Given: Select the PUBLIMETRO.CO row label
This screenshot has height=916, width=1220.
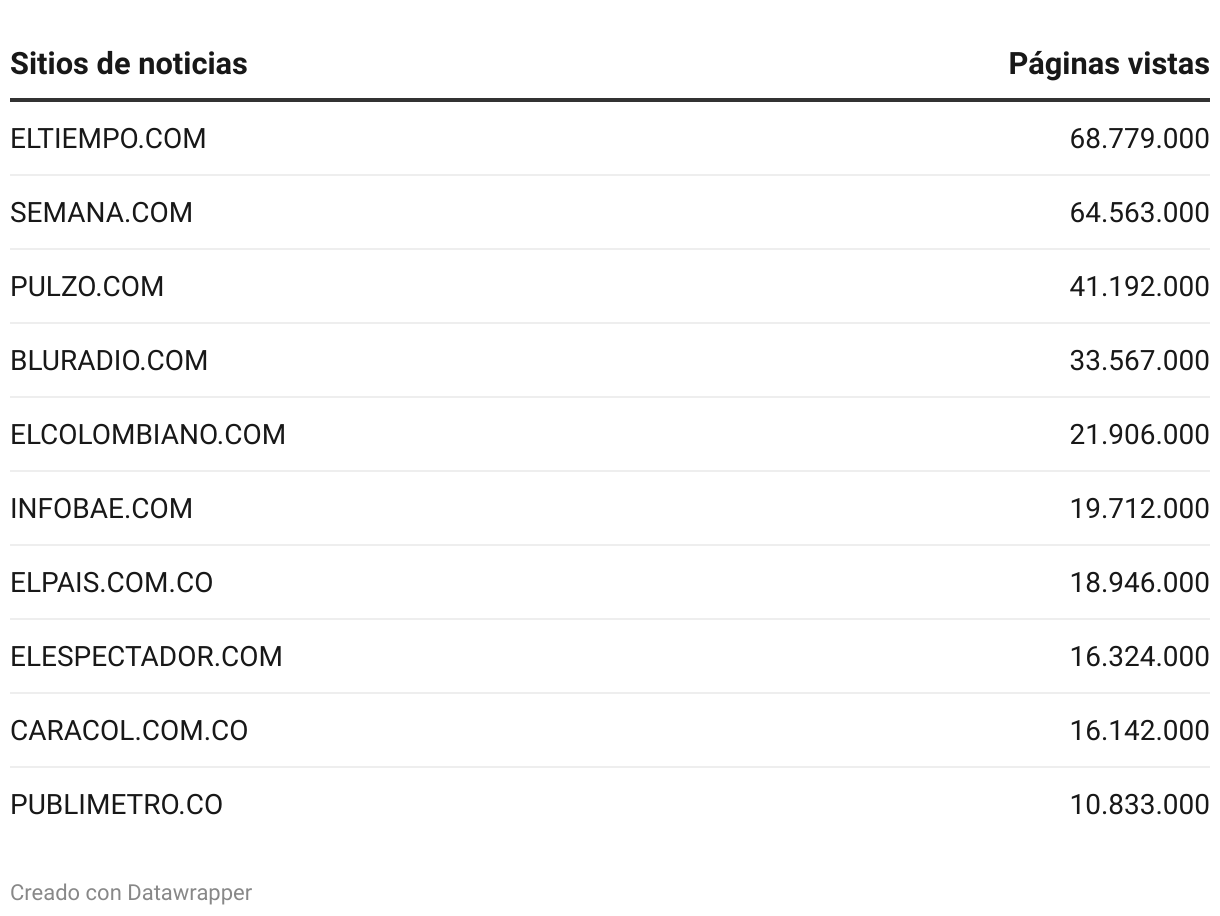Looking at the screenshot, I should [116, 805].
